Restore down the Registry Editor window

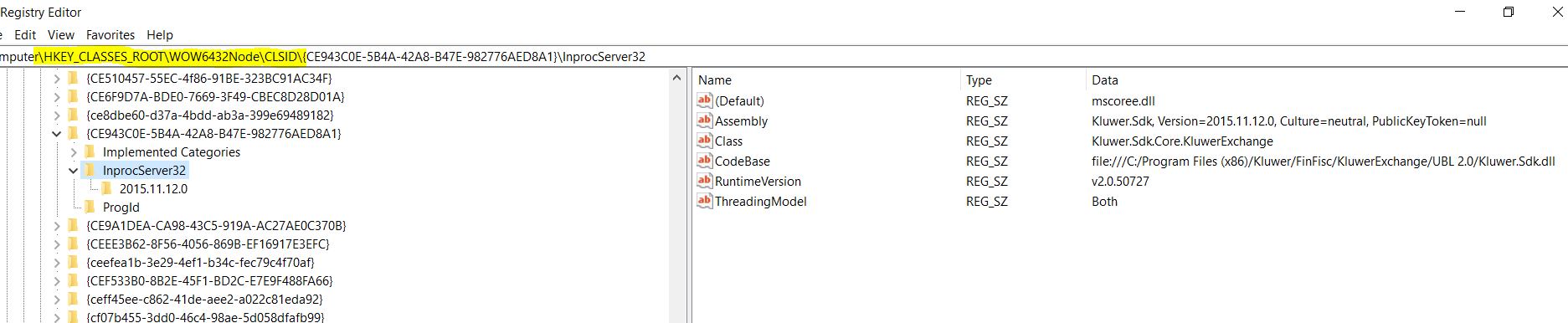[x=1509, y=12]
